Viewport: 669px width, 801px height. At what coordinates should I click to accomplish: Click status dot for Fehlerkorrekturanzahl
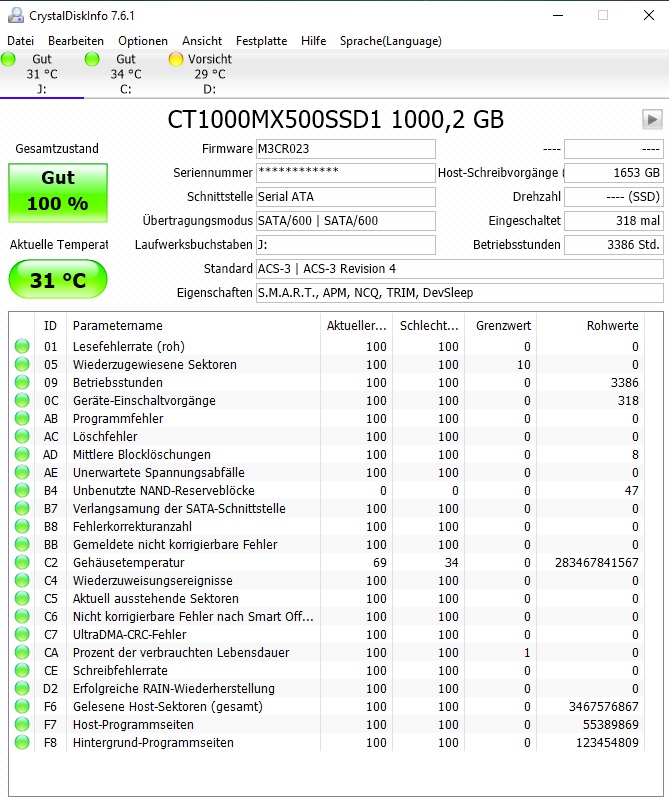(x=22, y=526)
